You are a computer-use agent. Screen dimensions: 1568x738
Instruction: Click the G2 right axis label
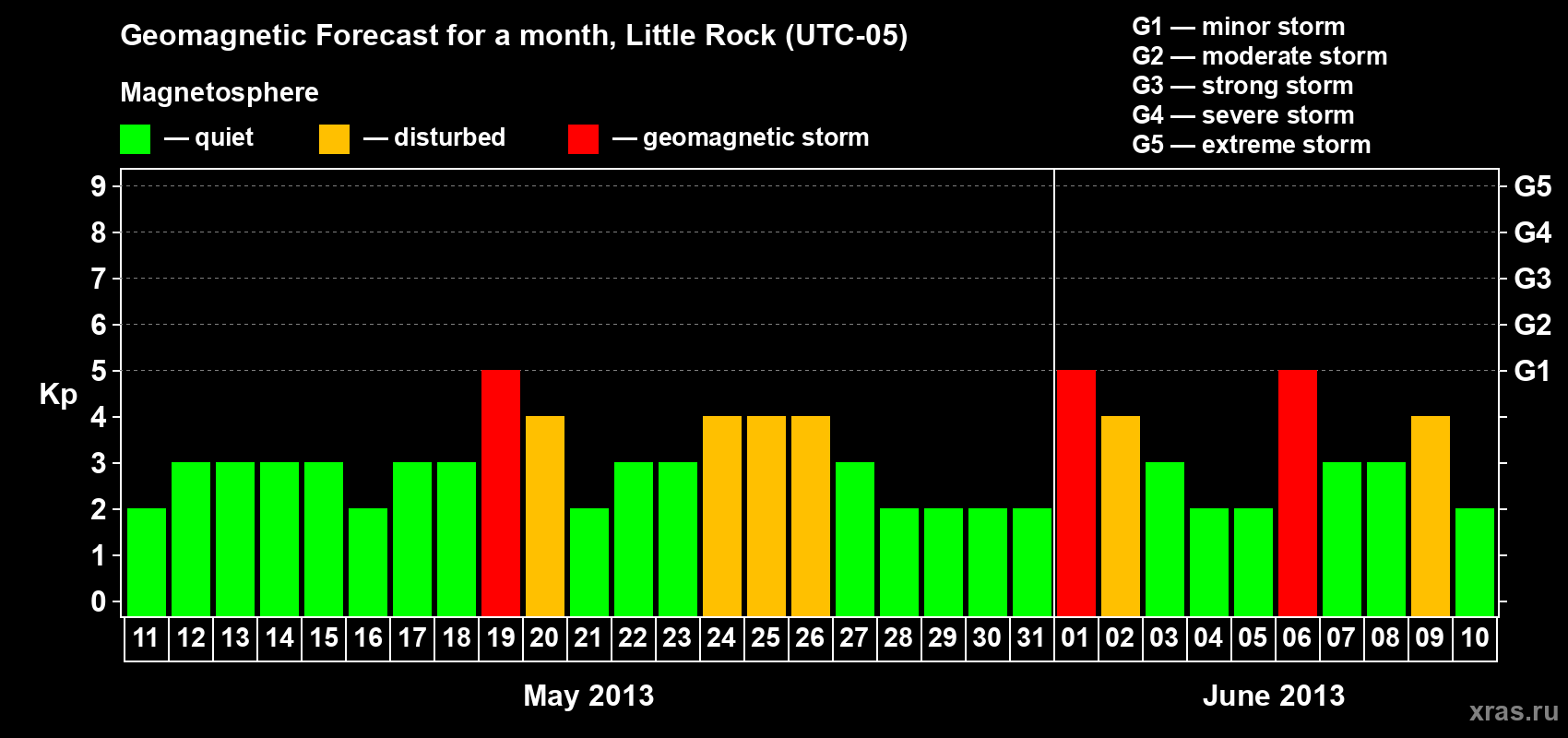[x=1532, y=325]
